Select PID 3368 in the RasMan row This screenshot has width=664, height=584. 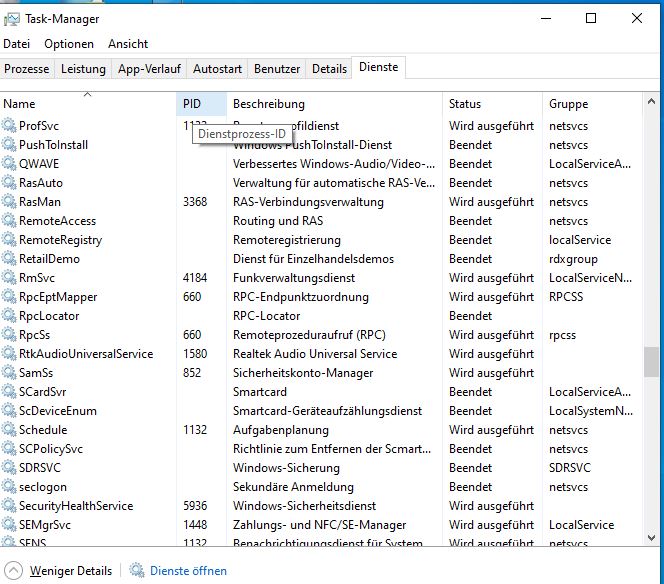tap(195, 202)
